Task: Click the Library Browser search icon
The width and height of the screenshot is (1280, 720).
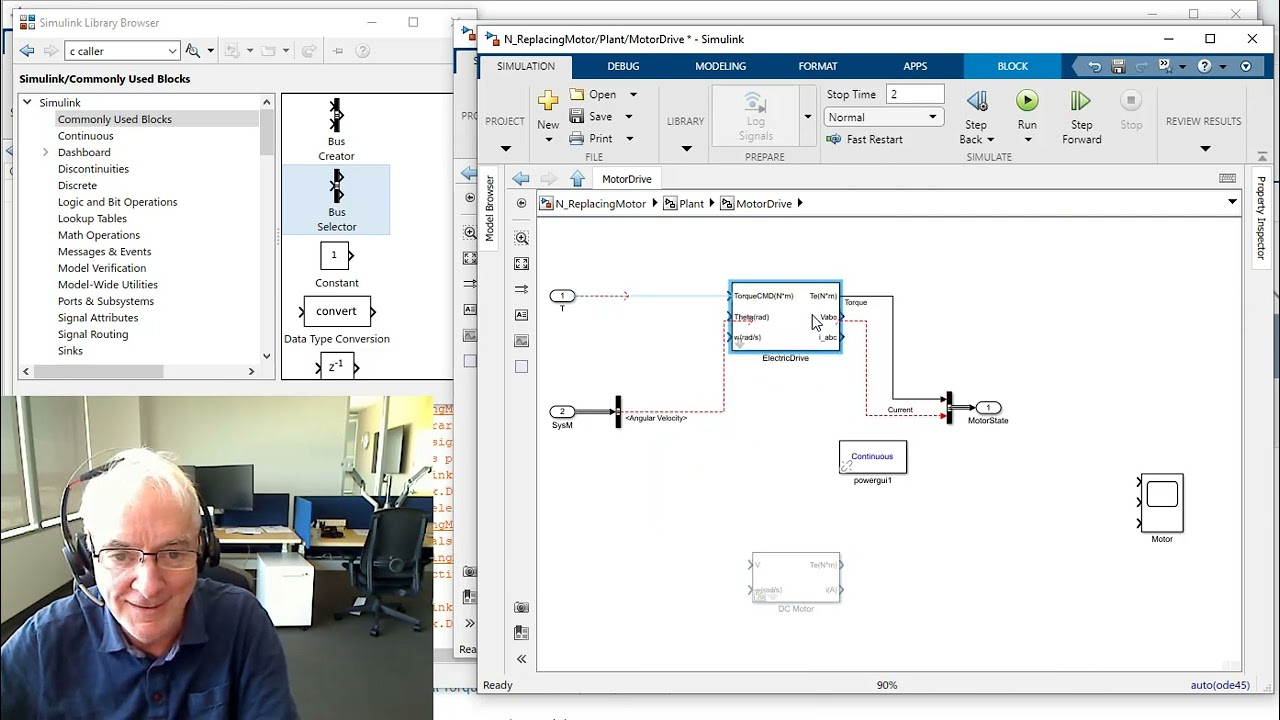Action: (193, 51)
